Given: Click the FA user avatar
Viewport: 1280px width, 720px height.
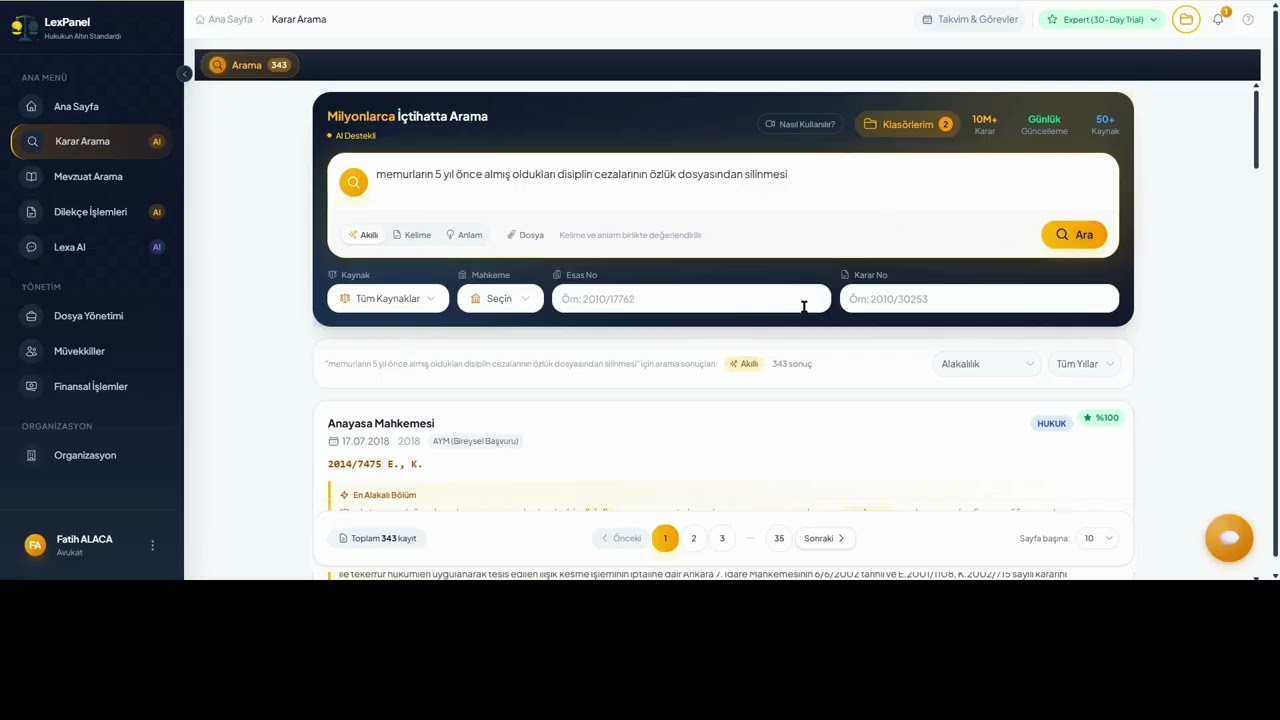Looking at the screenshot, I should pyautogui.click(x=35, y=545).
